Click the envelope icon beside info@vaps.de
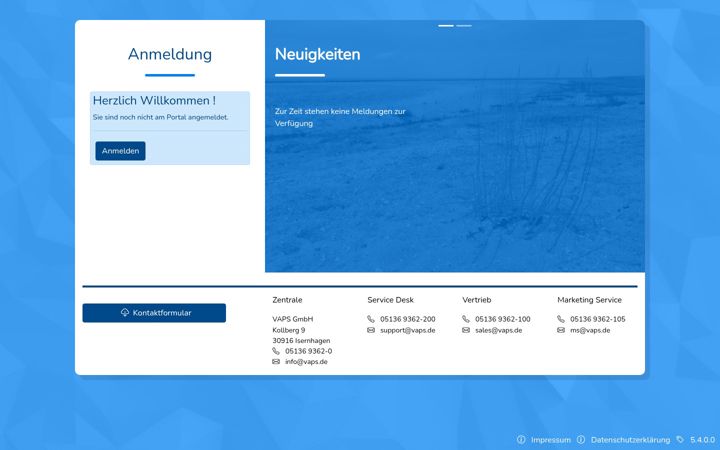 point(276,362)
